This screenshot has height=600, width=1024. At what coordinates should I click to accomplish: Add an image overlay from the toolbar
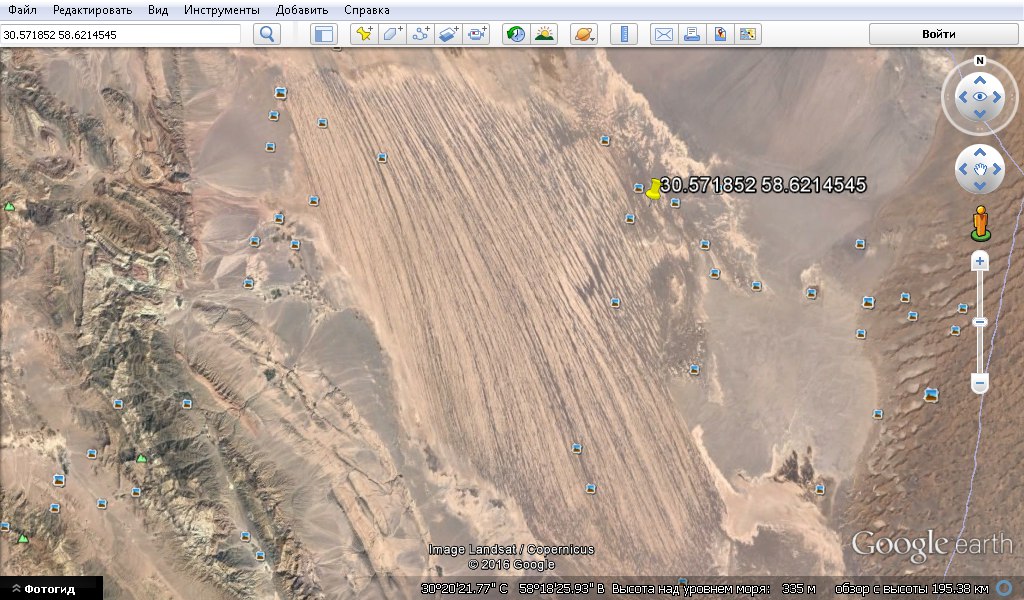coord(449,34)
